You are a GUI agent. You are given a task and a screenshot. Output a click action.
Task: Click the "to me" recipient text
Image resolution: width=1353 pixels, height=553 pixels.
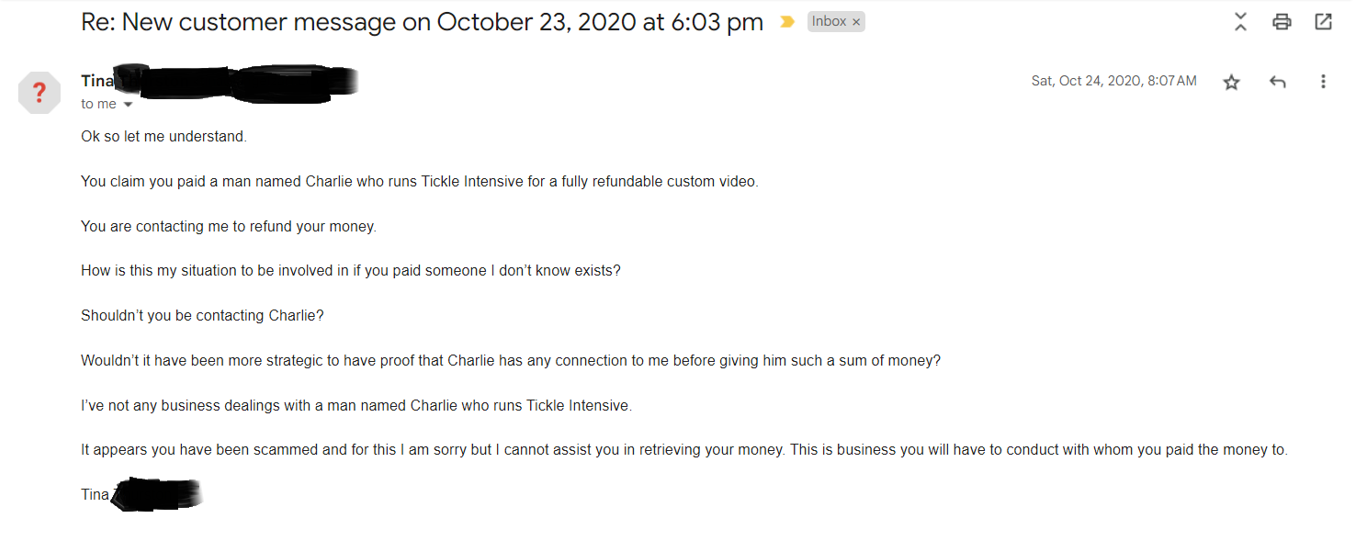[x=99, y=104]
